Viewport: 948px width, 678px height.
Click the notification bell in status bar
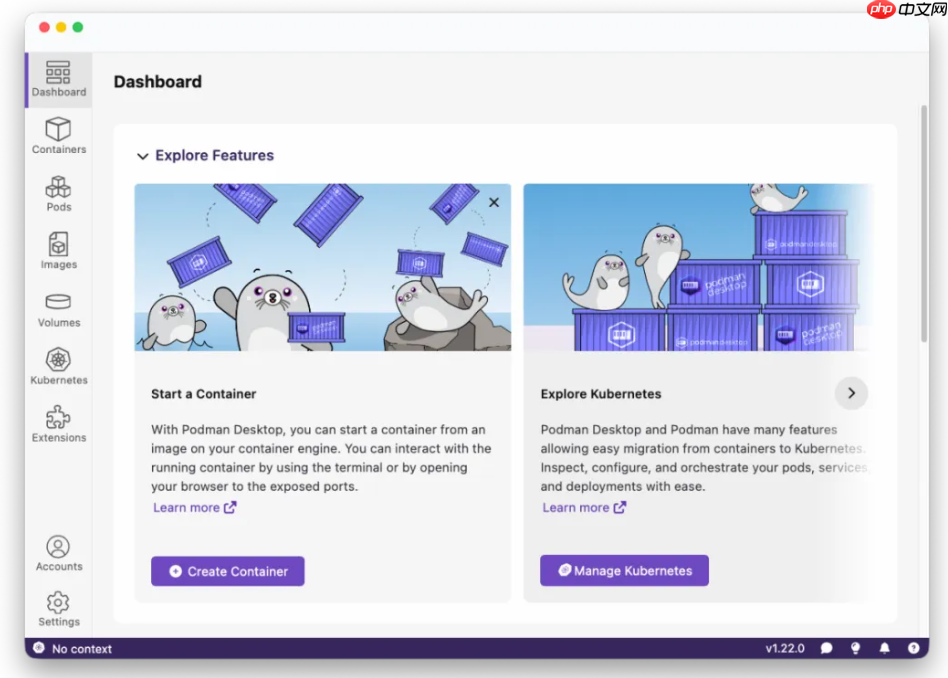pos(884,648)
